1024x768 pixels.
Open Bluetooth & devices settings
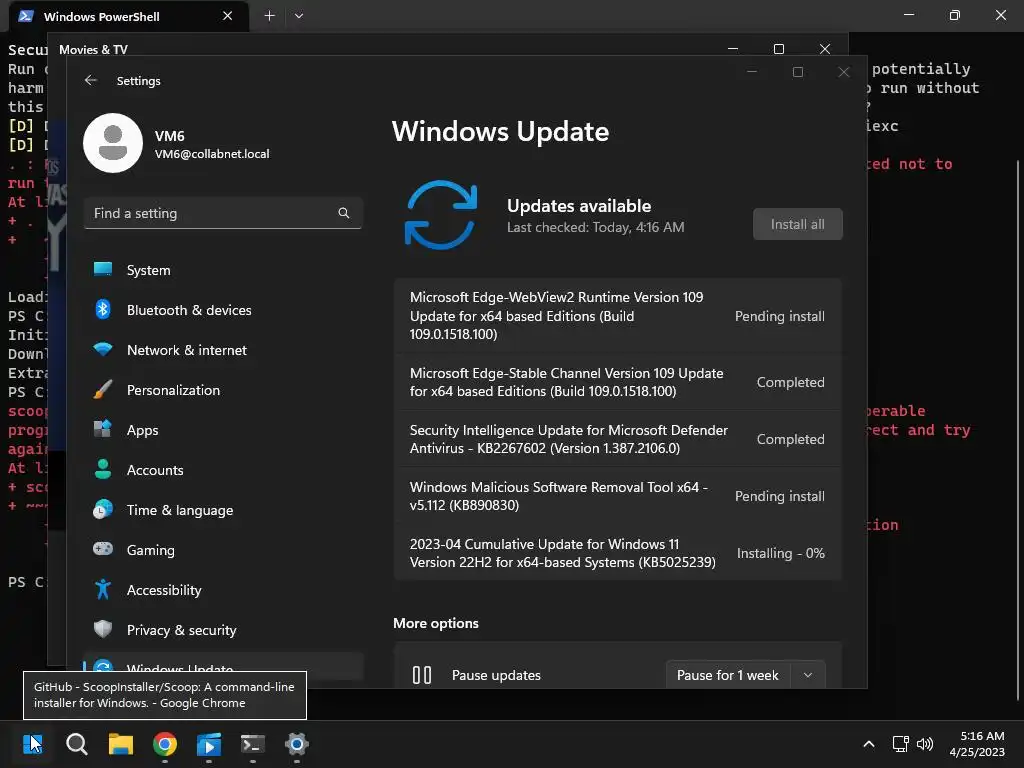[223, 310]
